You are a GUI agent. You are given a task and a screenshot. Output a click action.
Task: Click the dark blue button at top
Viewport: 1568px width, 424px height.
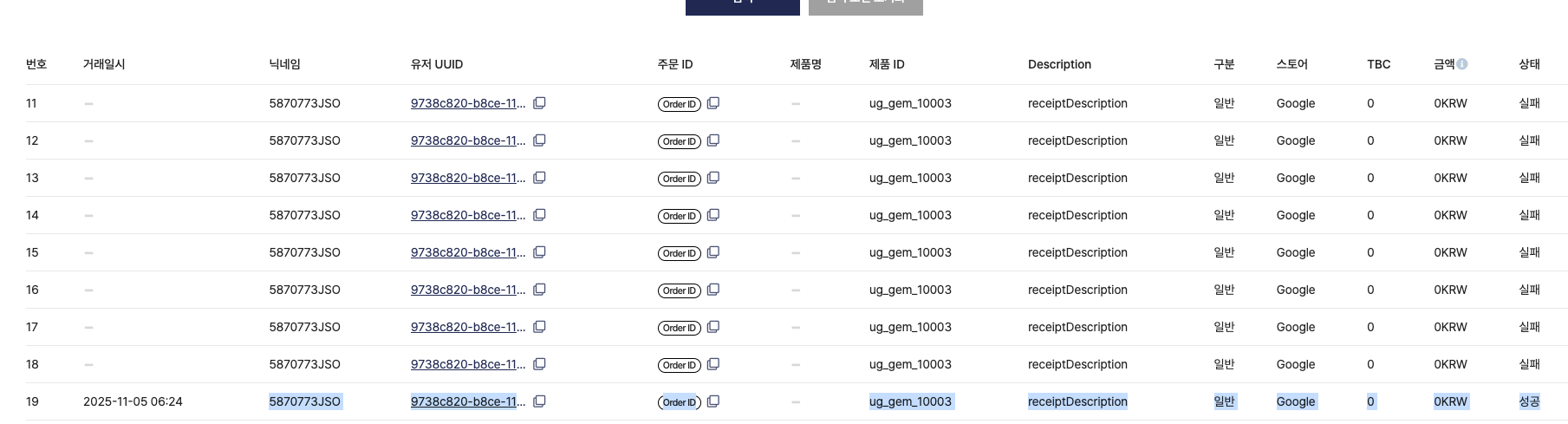742,5
